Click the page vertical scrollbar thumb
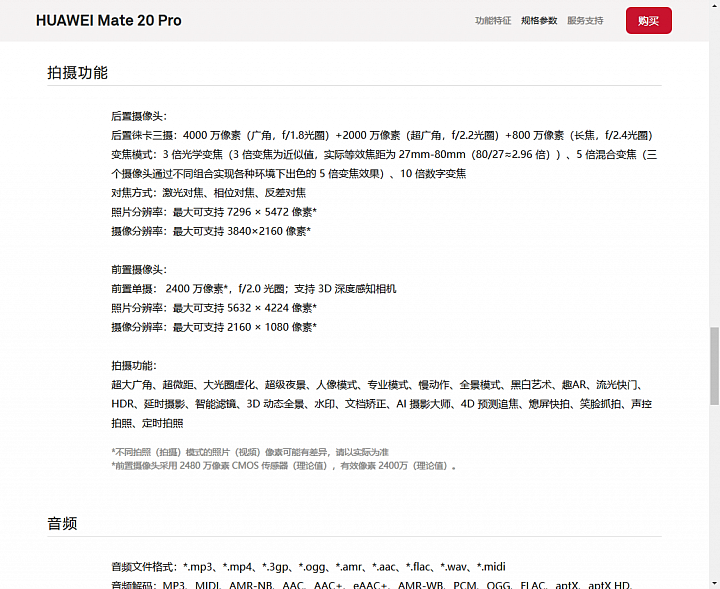 714,366
